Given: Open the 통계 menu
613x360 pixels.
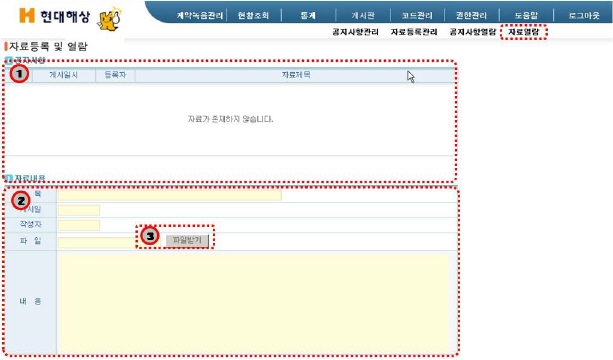Looking at the screenshot, I should [x=308, y=16].
